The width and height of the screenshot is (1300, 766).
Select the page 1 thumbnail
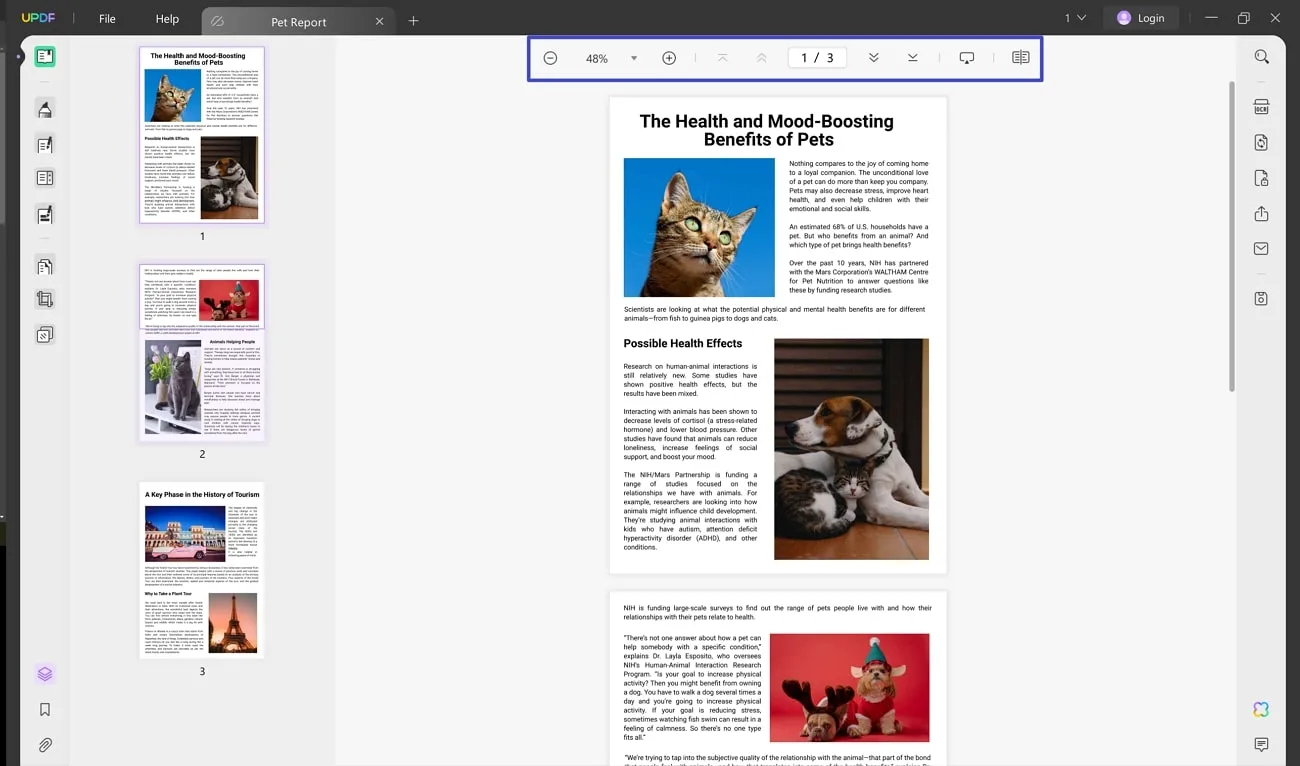click(202, 134)
